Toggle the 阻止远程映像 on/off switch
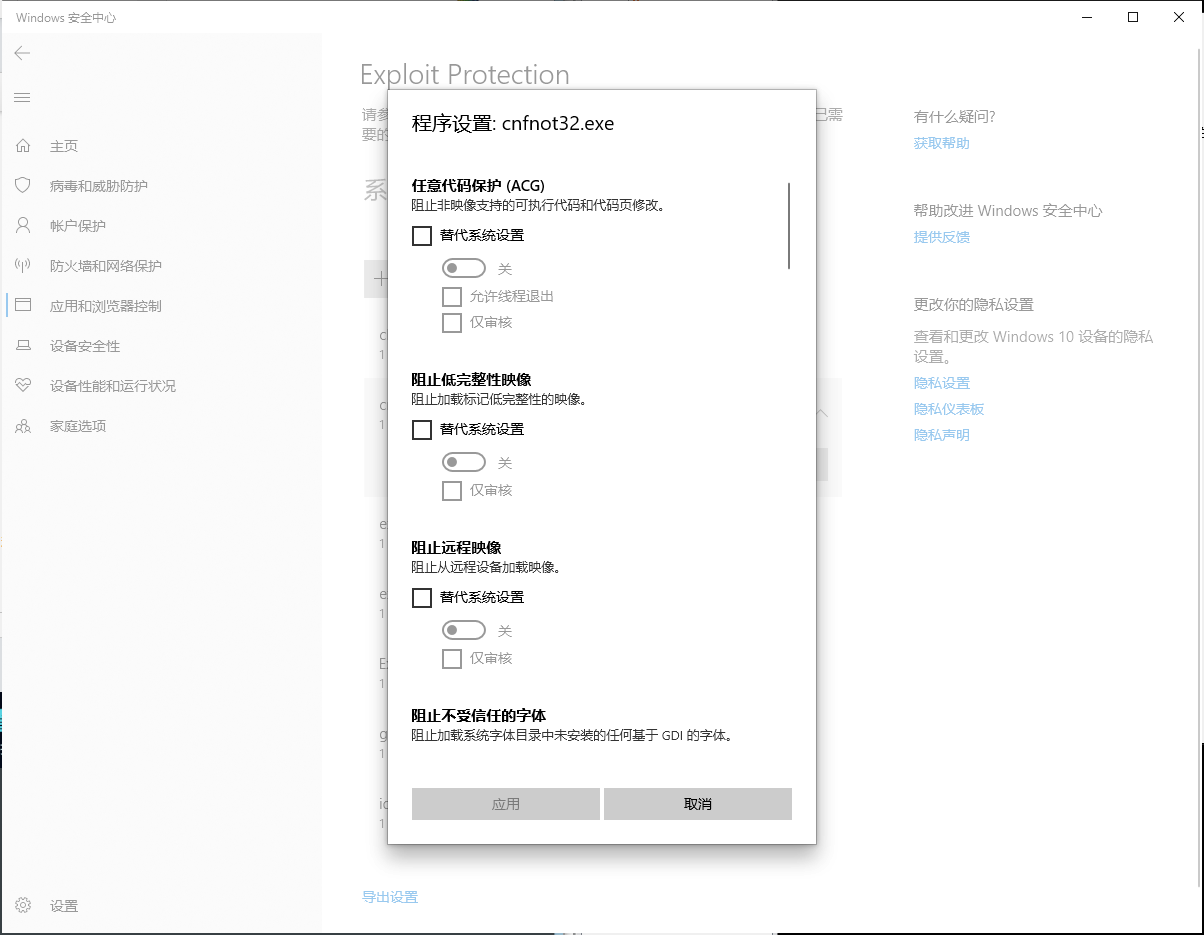The width and height of the screenshot is (1204, 935). tap(464, 630)
